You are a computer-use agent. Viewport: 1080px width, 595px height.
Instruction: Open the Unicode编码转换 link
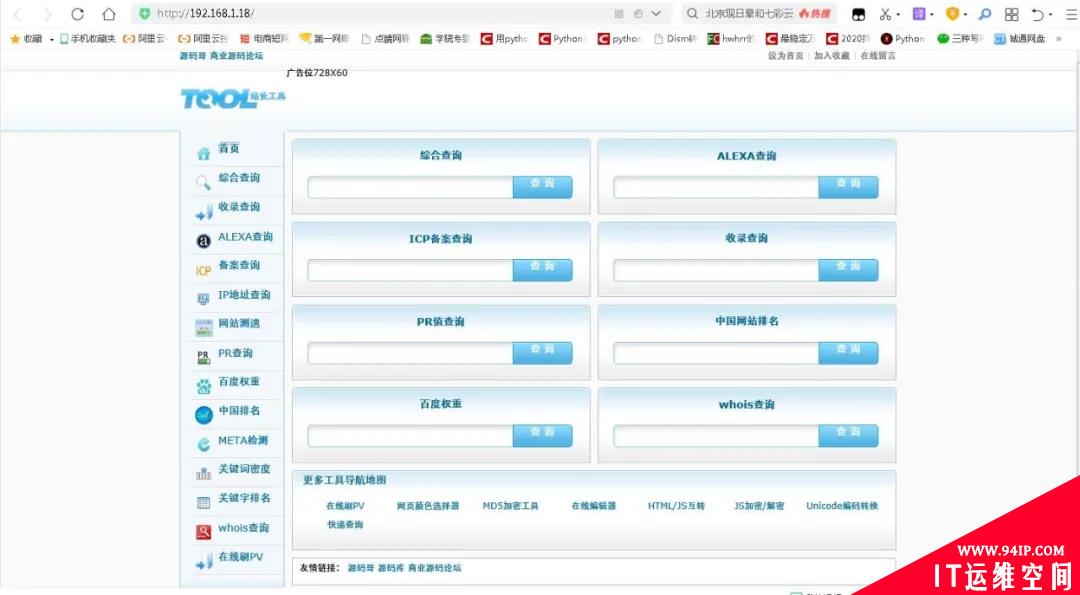[842, 505]
